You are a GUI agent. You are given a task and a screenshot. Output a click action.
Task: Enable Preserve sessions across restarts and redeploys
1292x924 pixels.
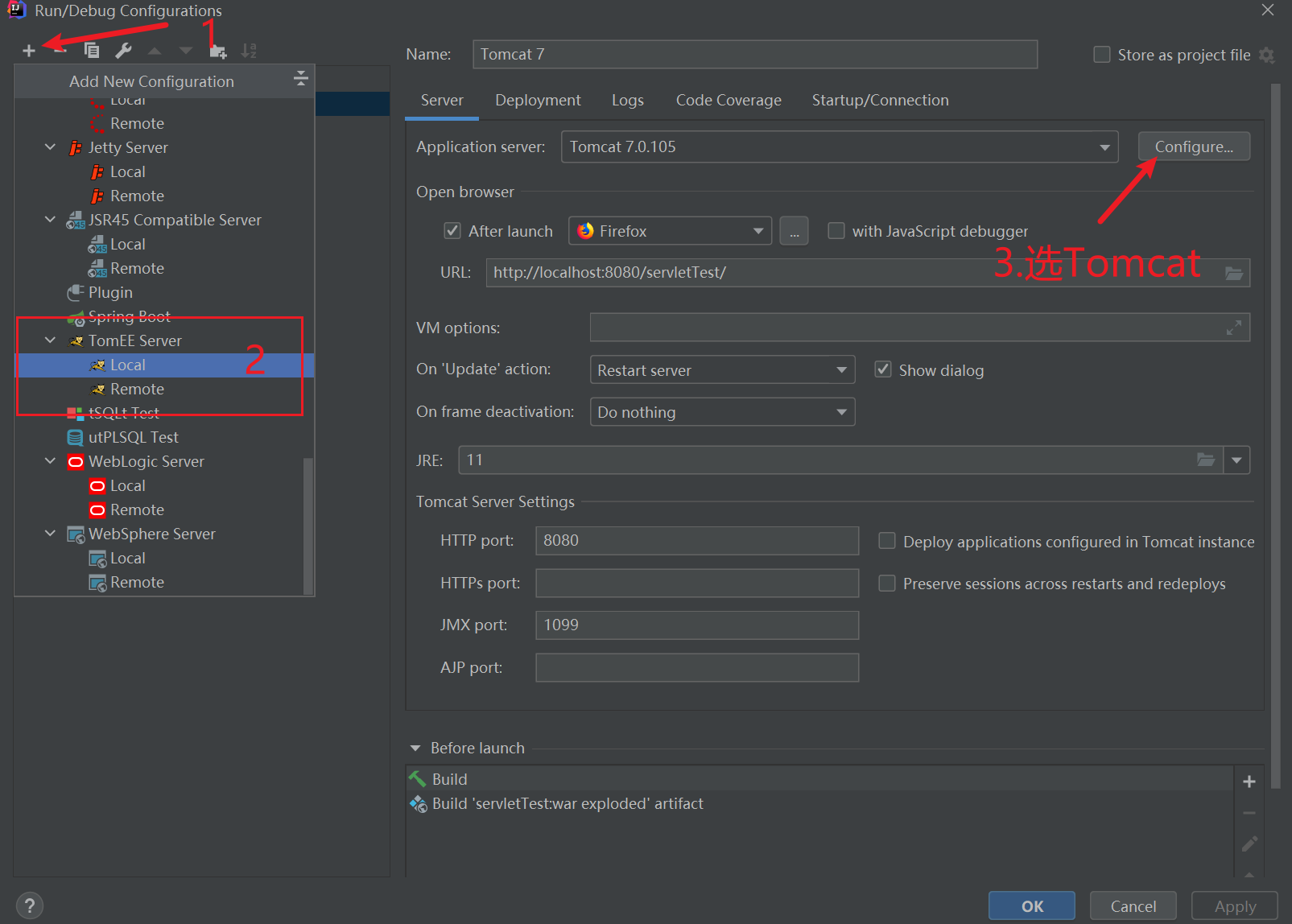pos(886,583)
